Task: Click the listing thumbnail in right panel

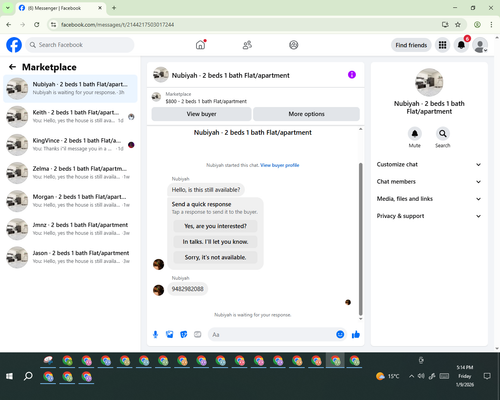Action: pyautogui.click(x=429, y=82)
